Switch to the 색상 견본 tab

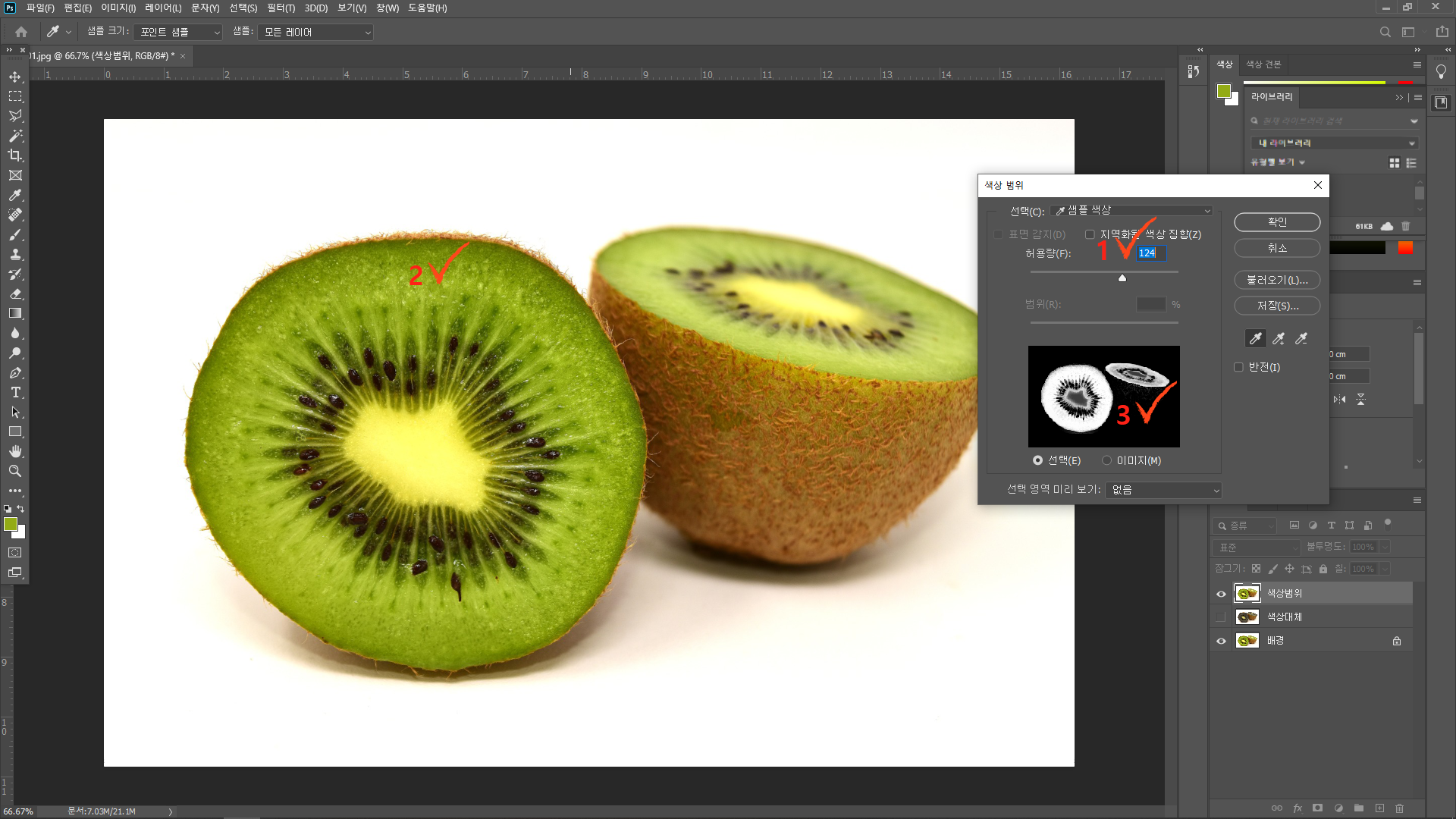tap(1263, 64)
